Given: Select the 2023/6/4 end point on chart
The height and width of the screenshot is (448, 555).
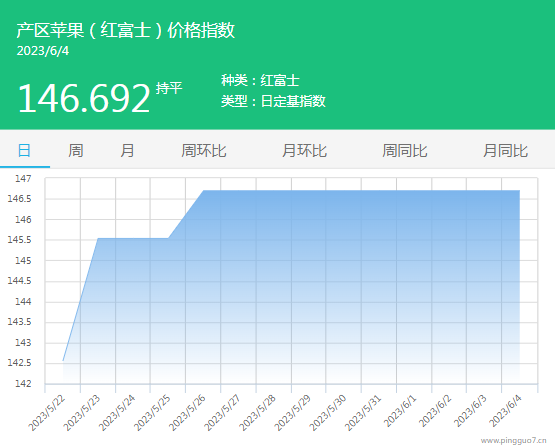Looking at the screenshot, I should (519, 190).
